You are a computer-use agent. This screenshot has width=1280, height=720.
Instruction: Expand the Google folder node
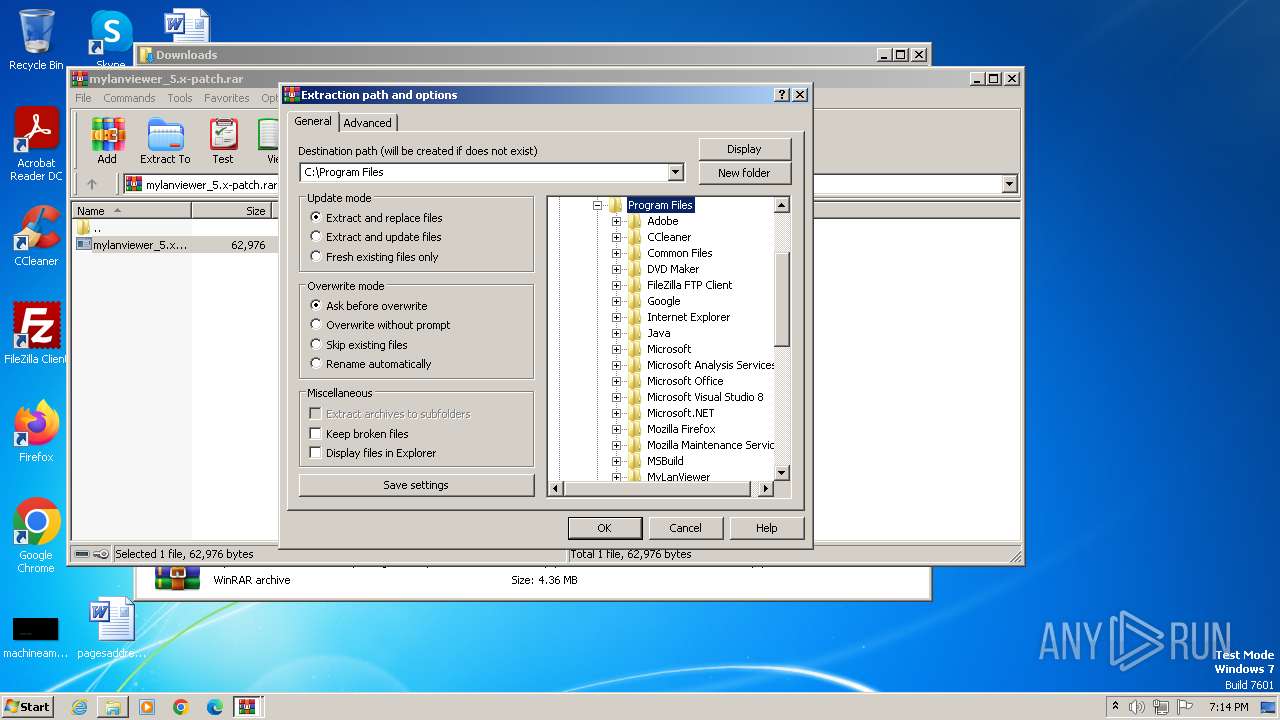[617, 301]
